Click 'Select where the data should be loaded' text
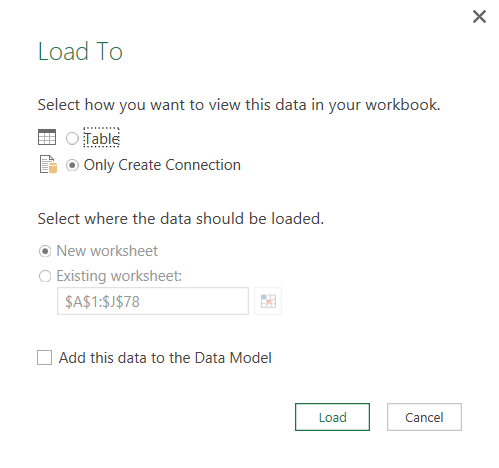The image size is (499, 468). (x=181, y=219)
